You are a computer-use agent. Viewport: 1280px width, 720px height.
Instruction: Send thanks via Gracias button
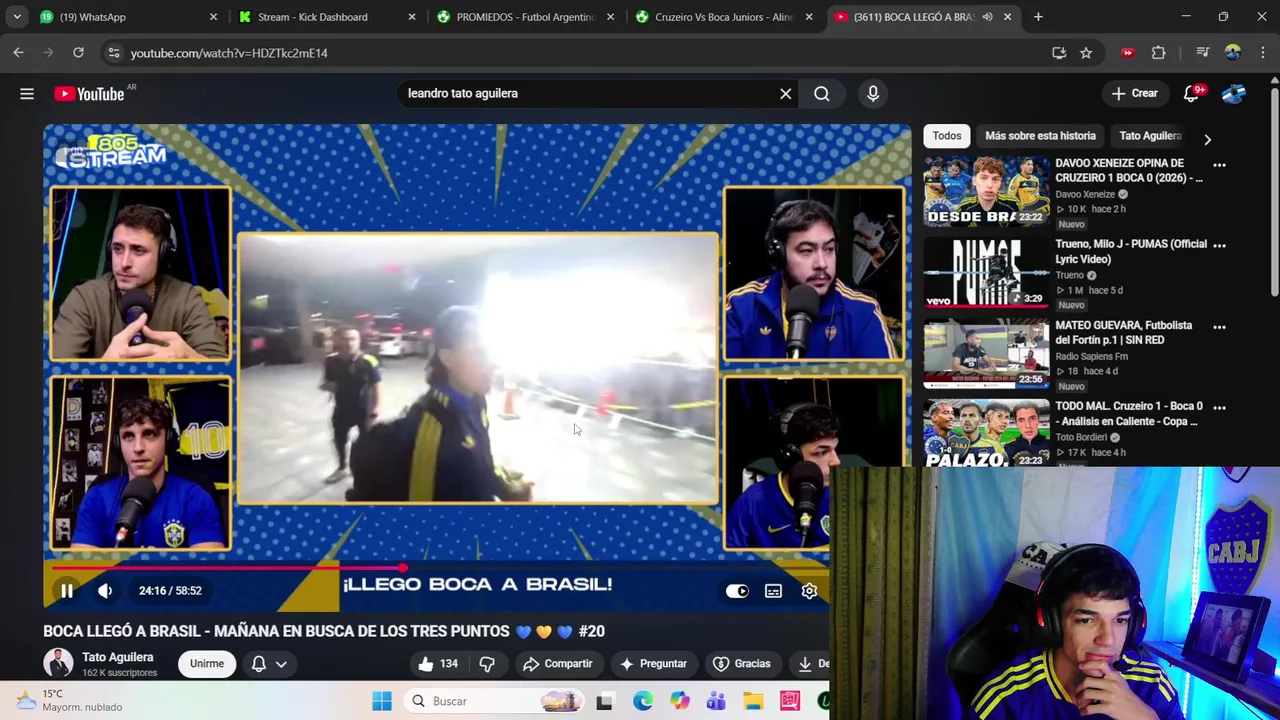[741, 663]
